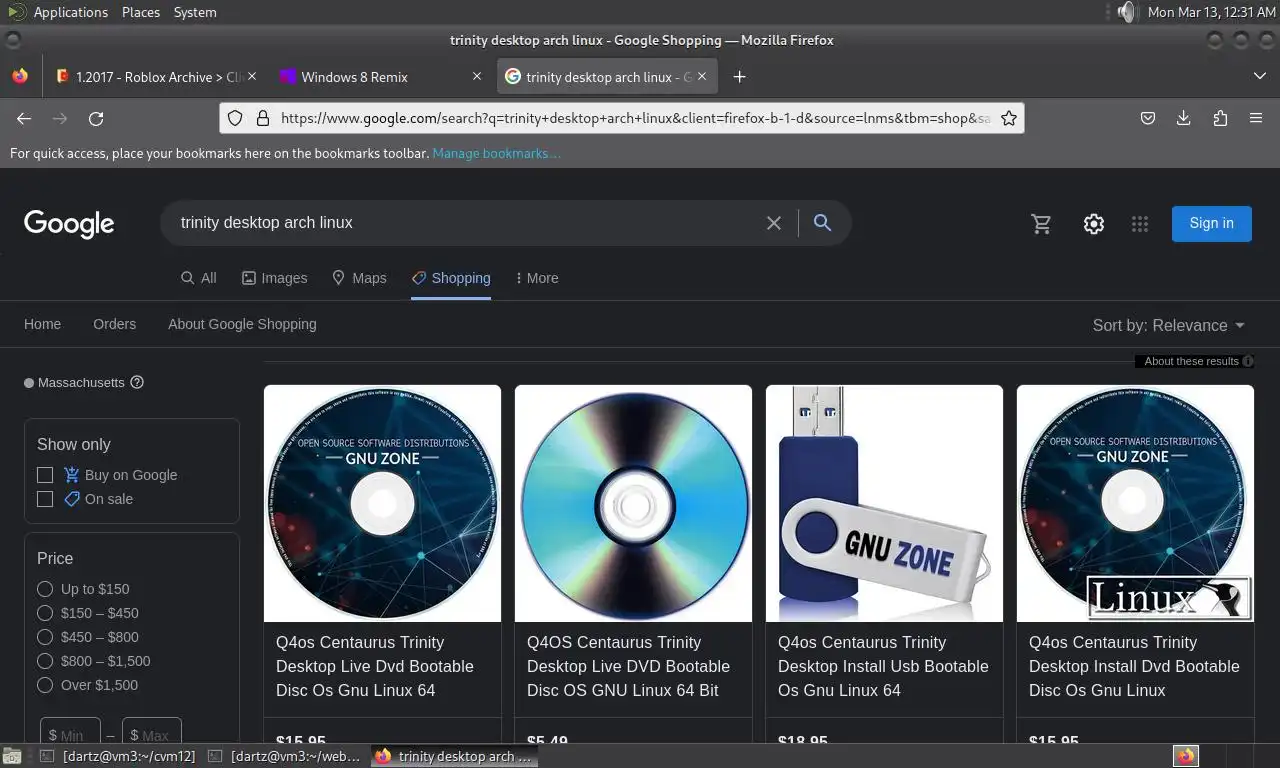1280x768 pixels.
Task: List all tabs with the chevron dropdown
Action: point(1259,76)
